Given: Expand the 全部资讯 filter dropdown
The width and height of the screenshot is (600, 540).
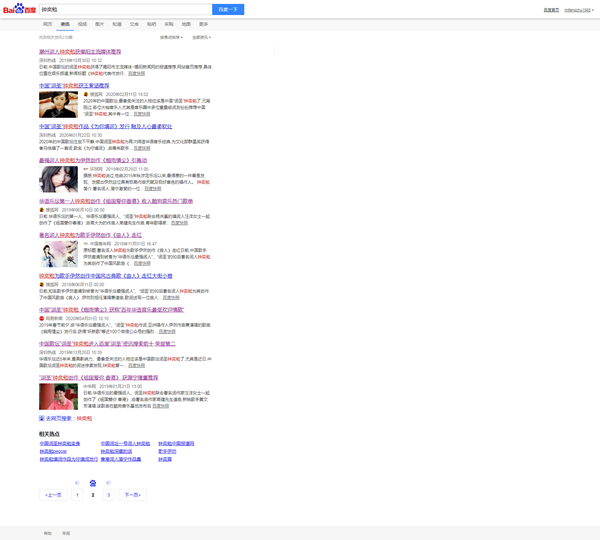Looking at the screenshot, I should click(201, 37).
